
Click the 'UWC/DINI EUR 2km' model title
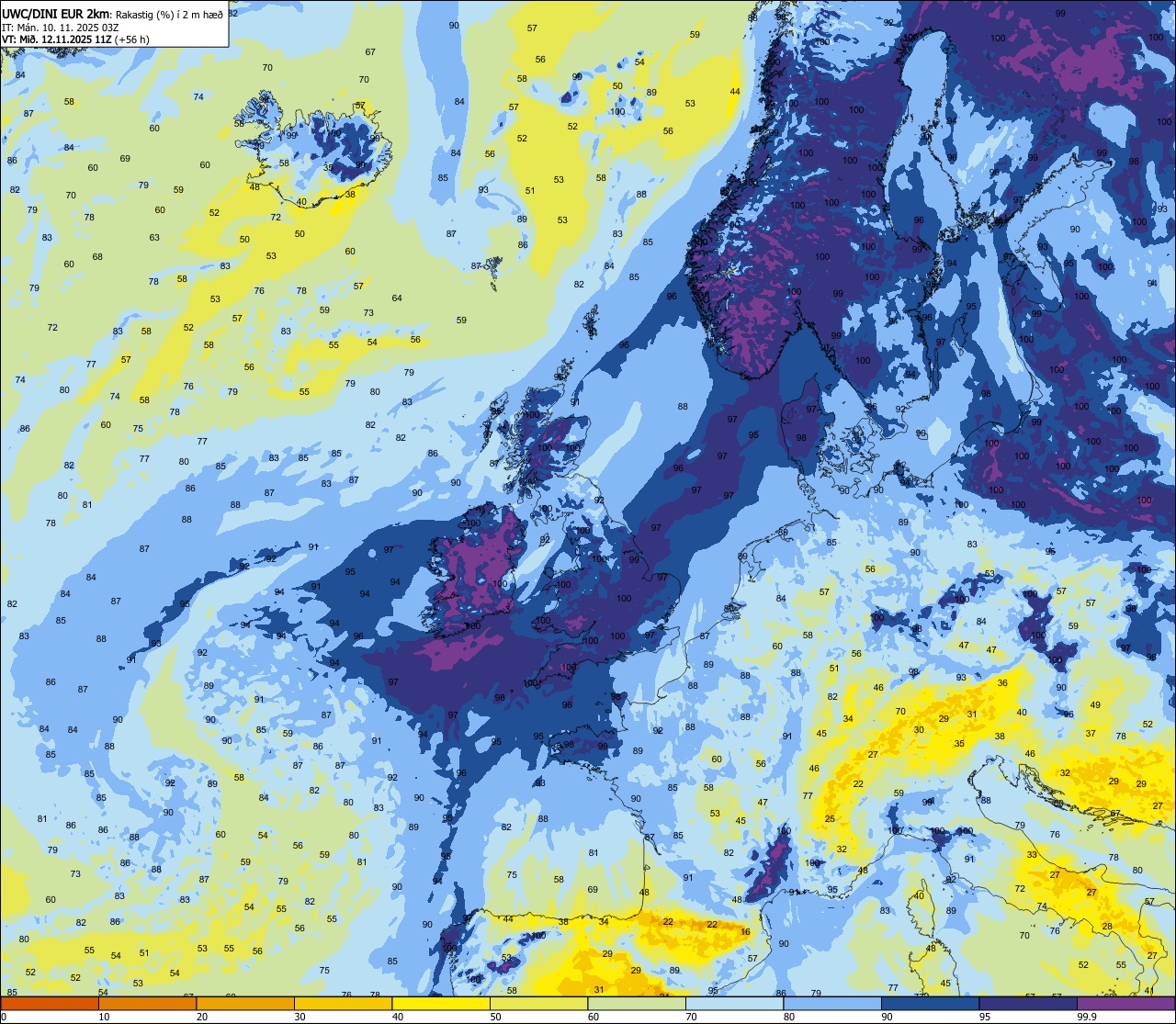(55, 14)
